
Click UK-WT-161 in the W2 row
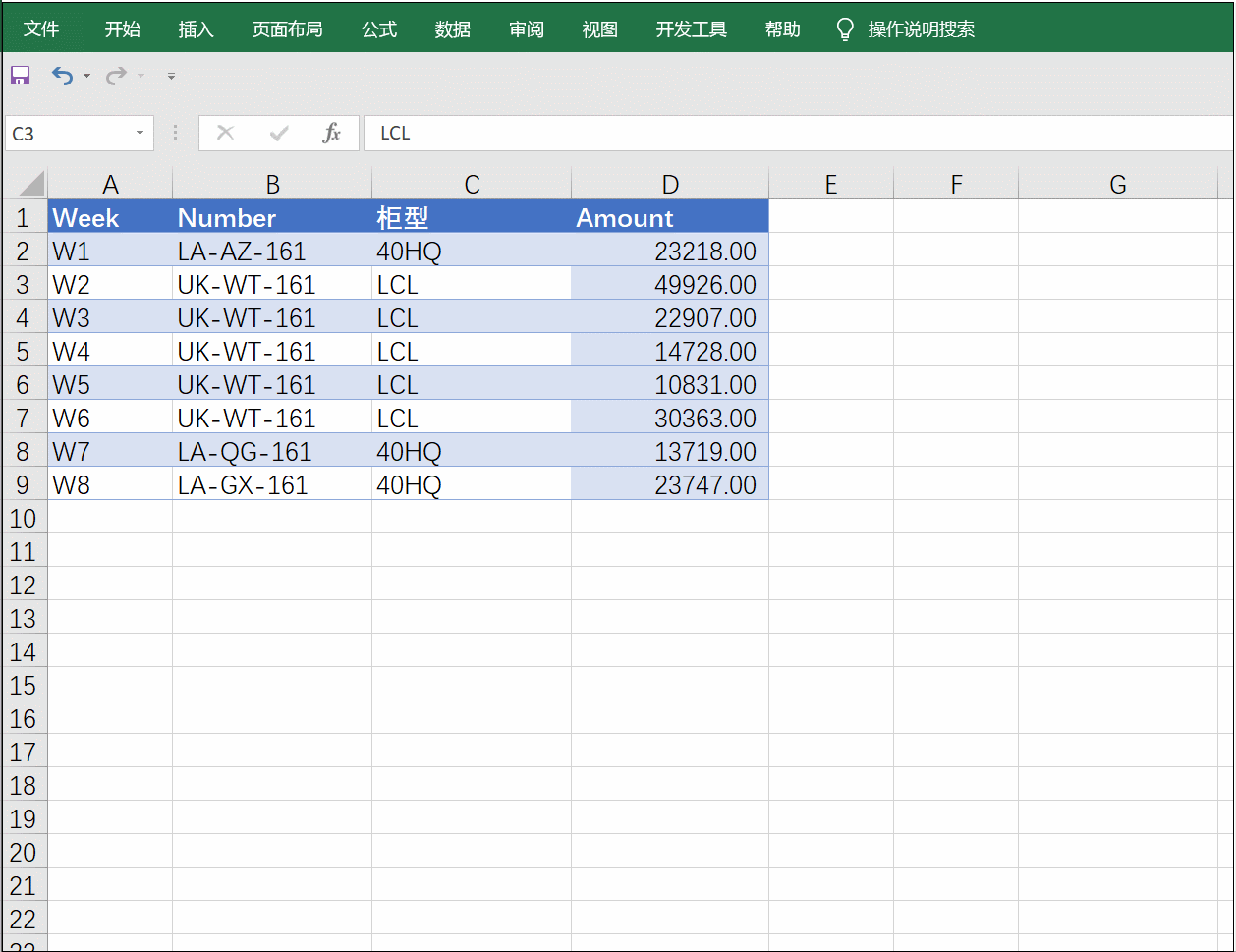pyautogui.click(x=272, y=284)
